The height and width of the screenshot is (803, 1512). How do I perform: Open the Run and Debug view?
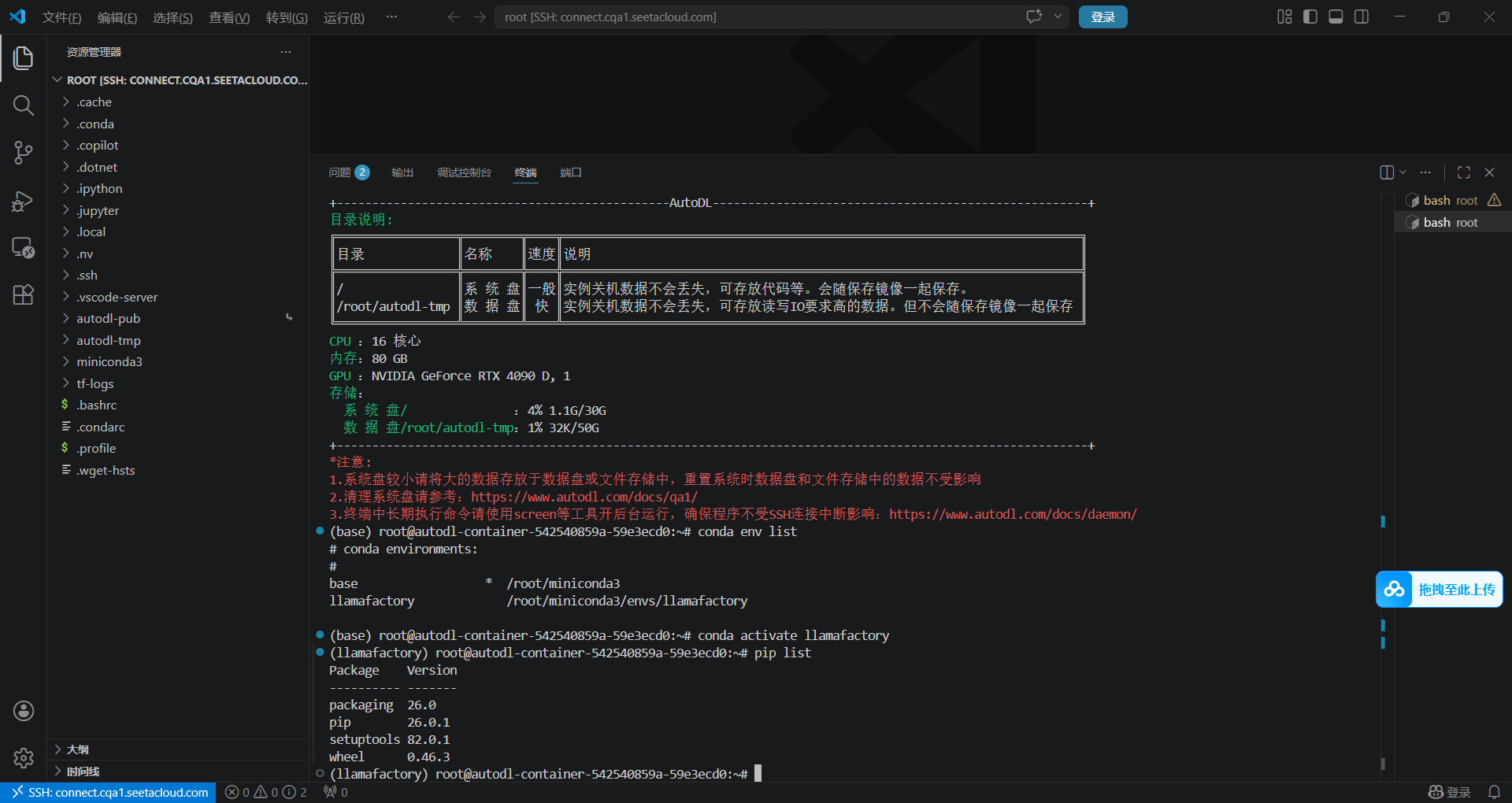coord(23,201)
